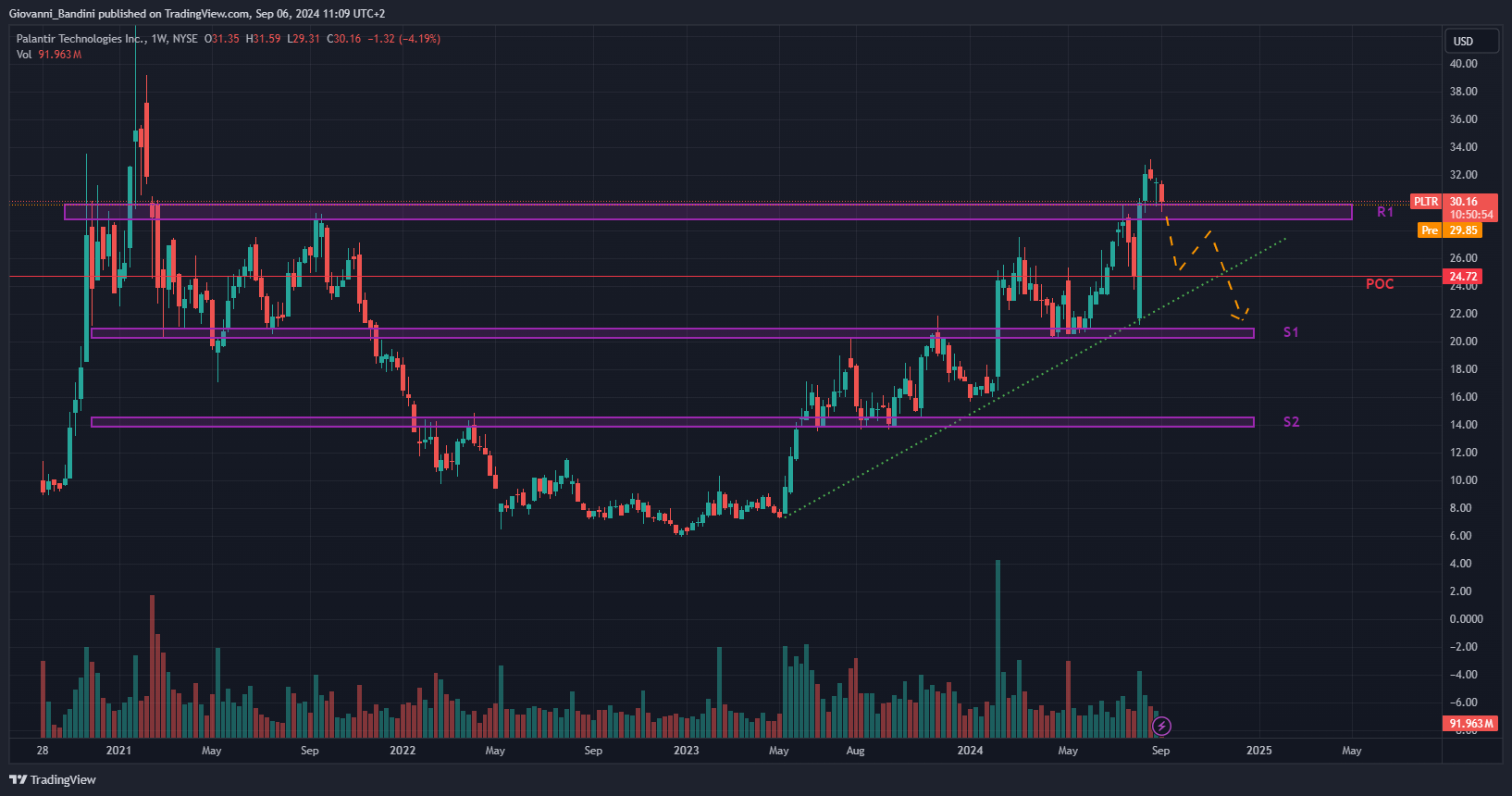
Task: Click the countdown timer 10:50:54 label
Action: coord(1471,215)
